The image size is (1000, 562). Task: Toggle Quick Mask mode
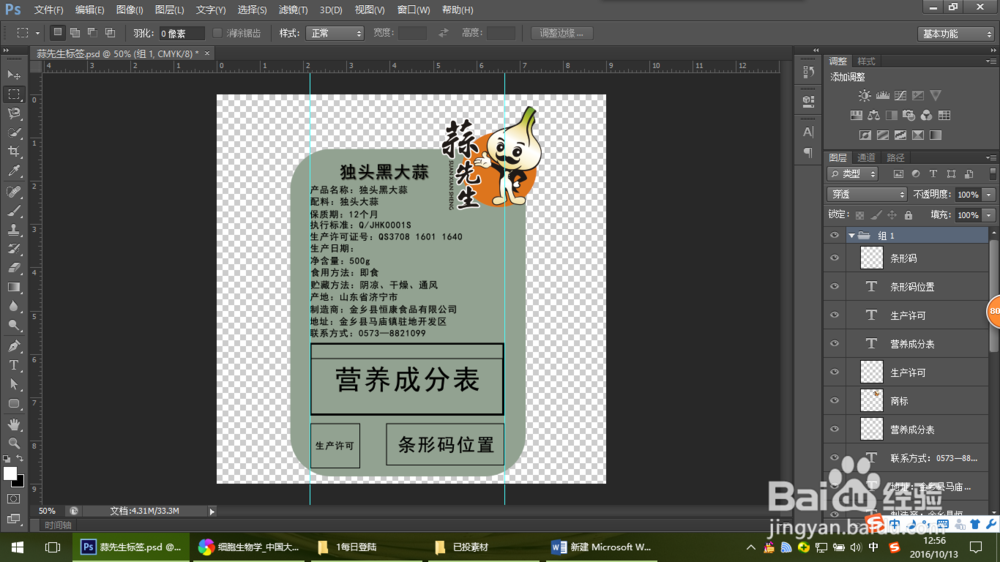pos(13,499)
